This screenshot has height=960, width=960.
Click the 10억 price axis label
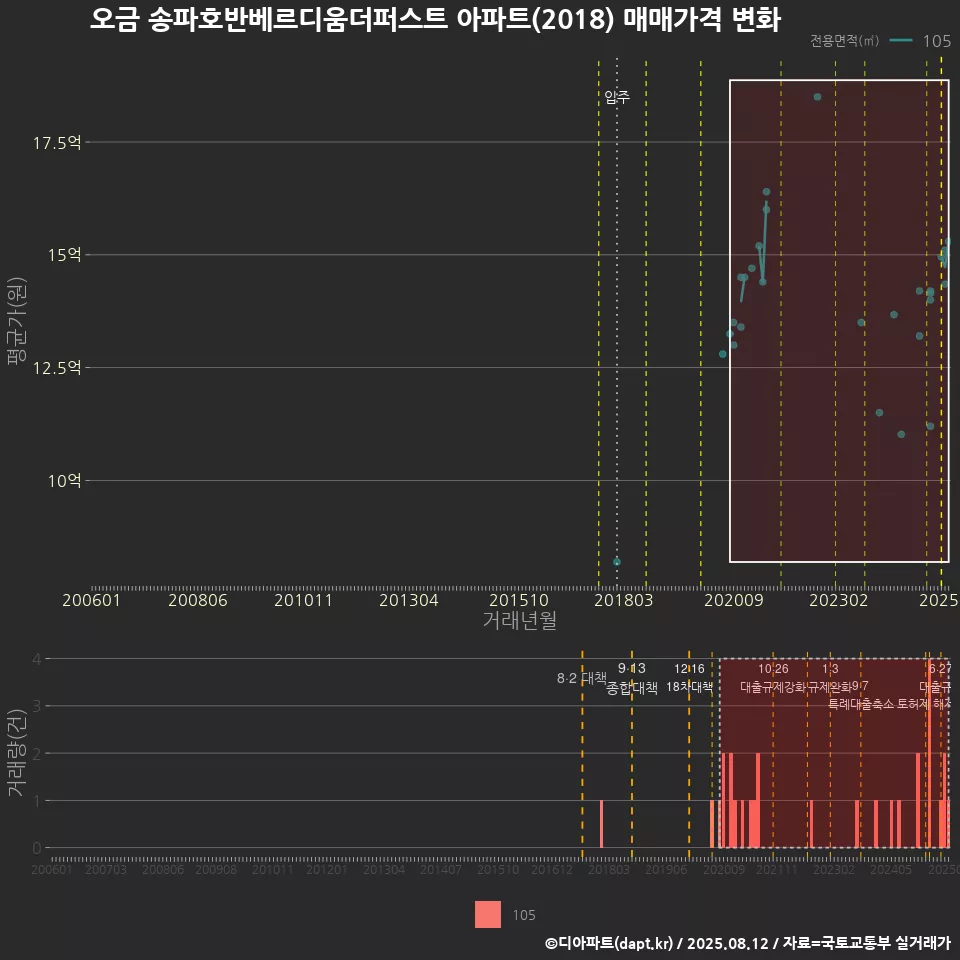(x=65, y=481)
